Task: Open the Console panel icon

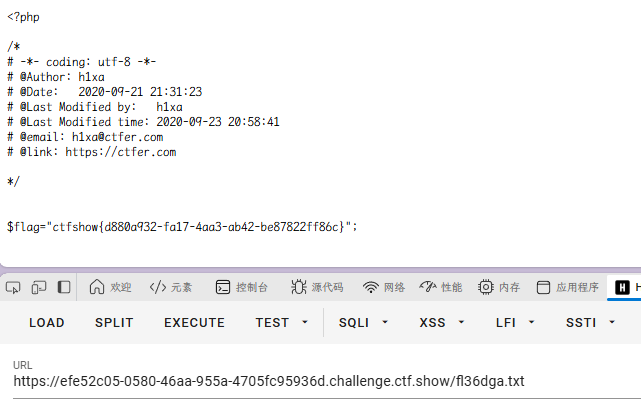Action: point(242,287)
